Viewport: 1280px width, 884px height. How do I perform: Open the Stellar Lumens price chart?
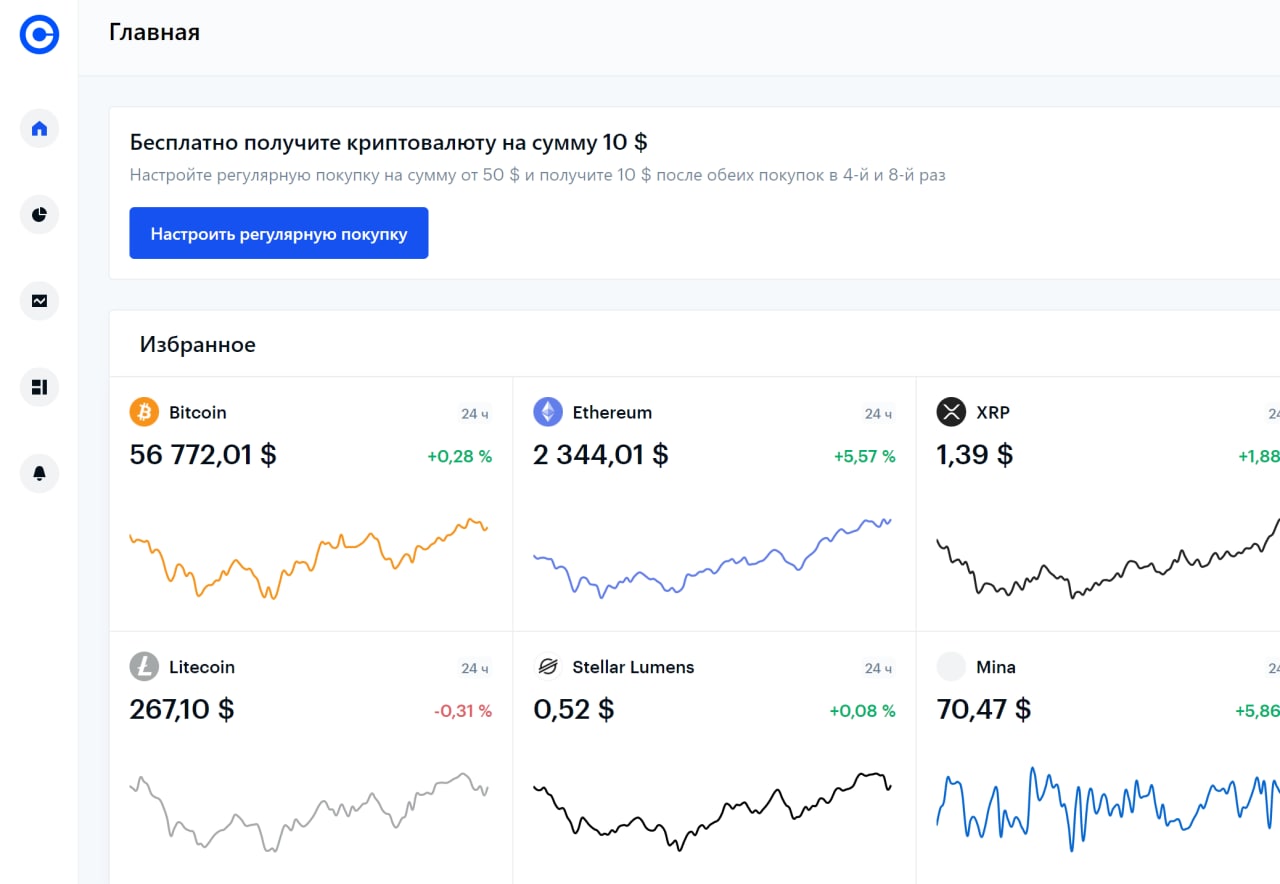pyautogui.click(x=711, y=812)
